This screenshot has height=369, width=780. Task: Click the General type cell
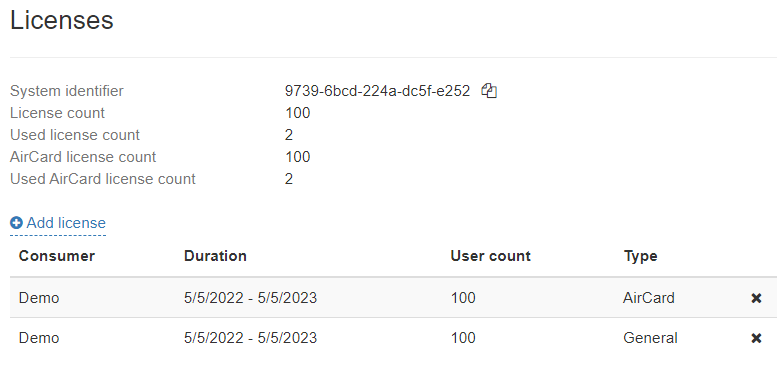(x=650, y=338)
